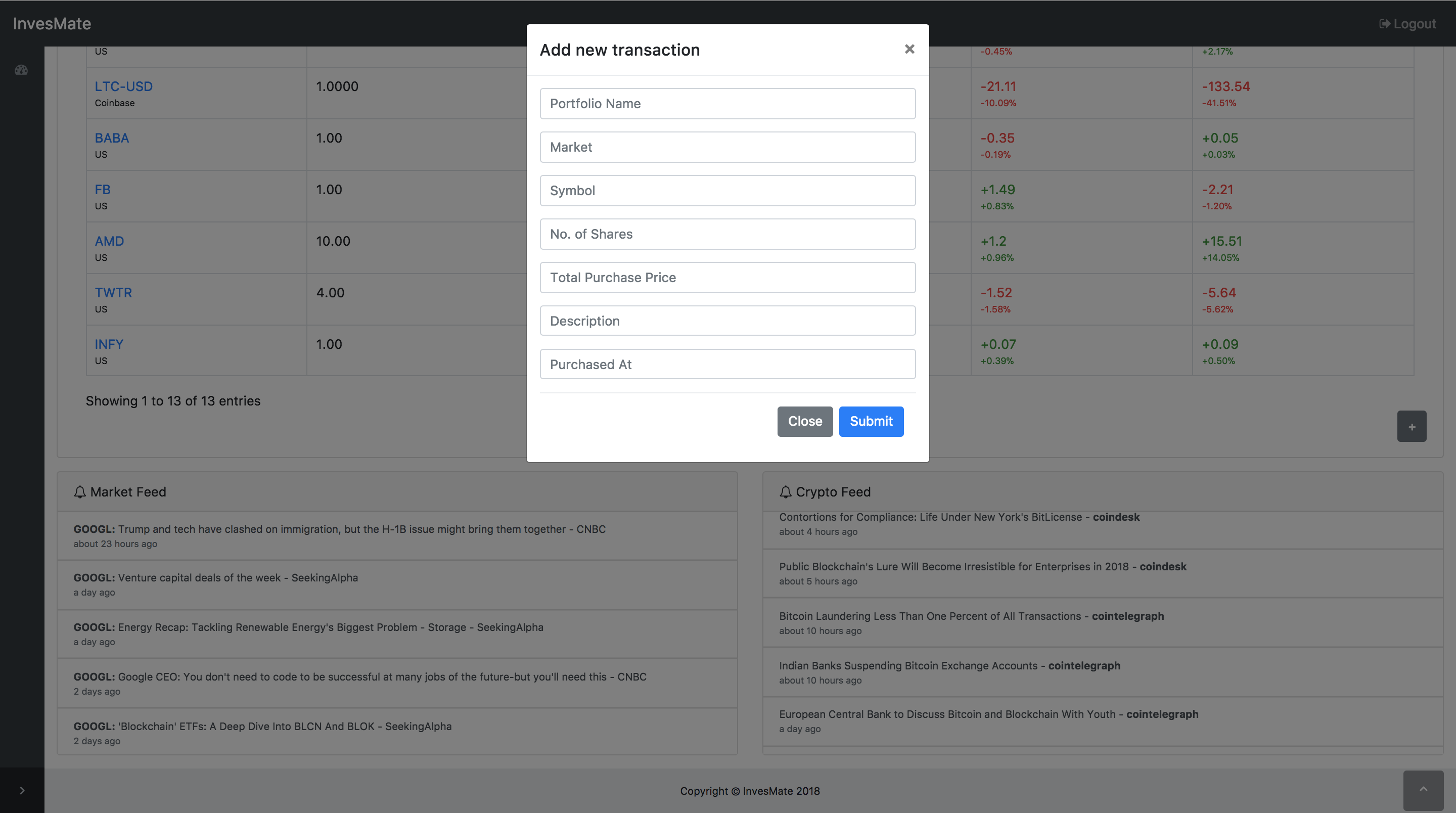The height and width of the screenshot is (813, 1456).
Task: Expand sidebar with bottom chevron arrow
Action: tap(22, 790)
